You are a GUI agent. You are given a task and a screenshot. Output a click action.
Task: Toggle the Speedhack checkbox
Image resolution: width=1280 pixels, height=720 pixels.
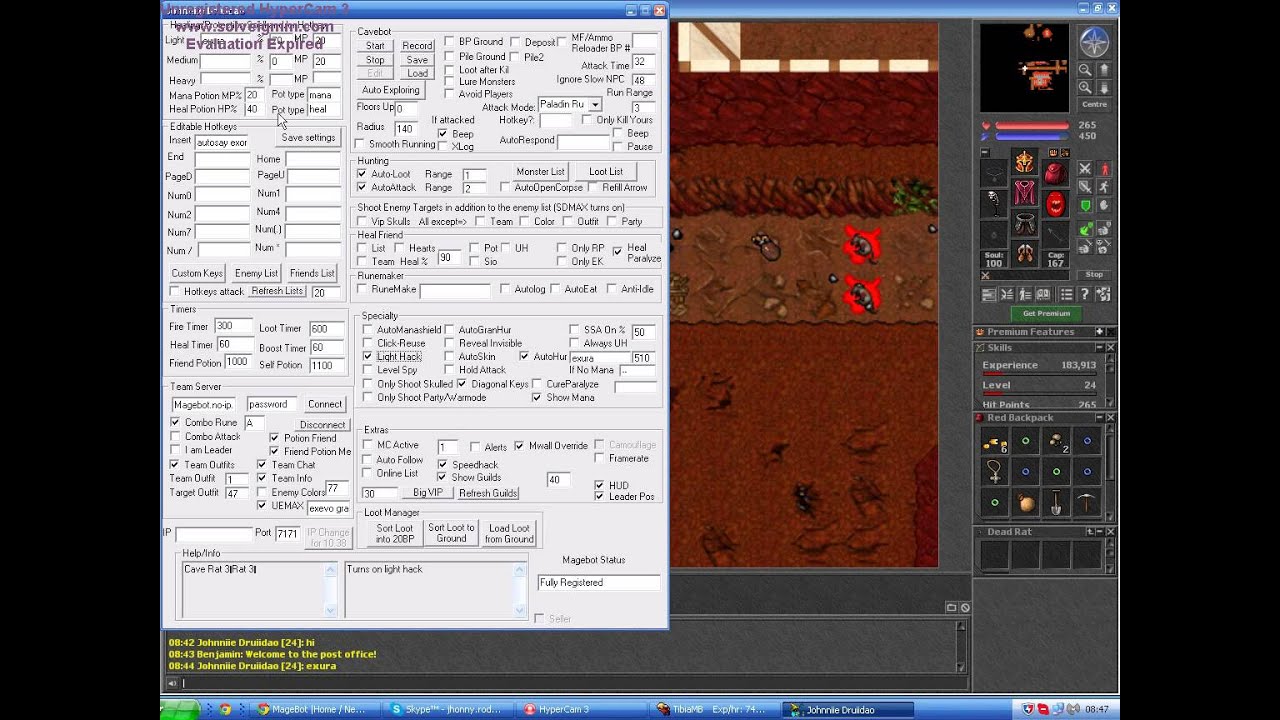click(442, 464)
